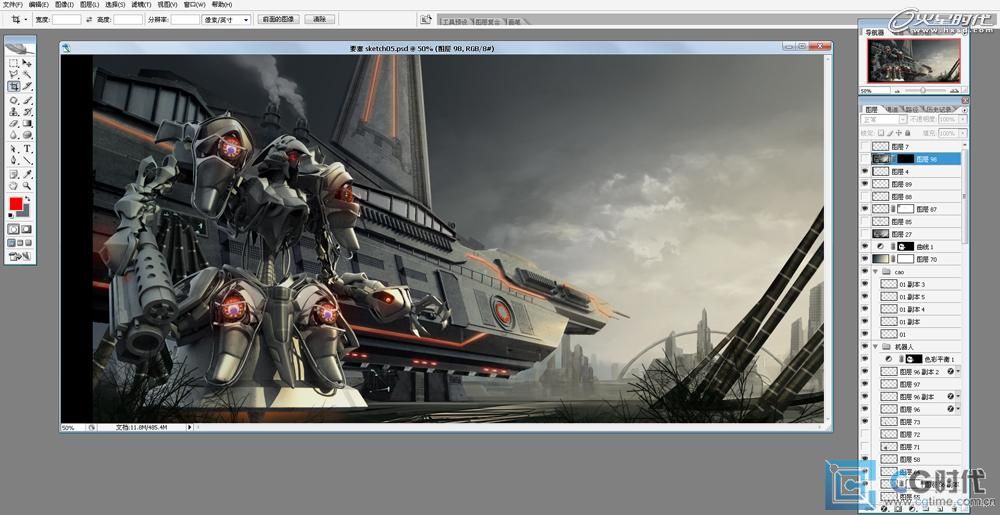Select the History Brush tool
This screenshot has width=1000, height=515.
27,112
